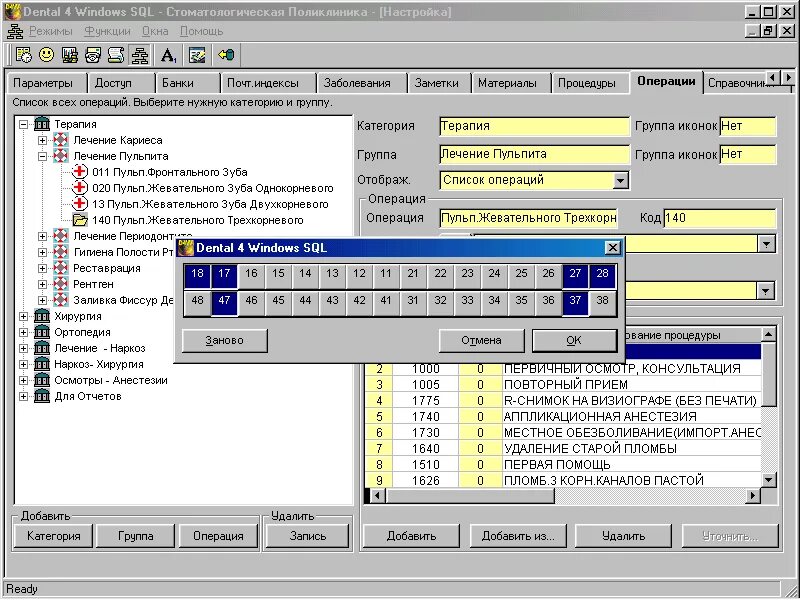Select tooth 48 in the lower row
The image size is (800, 600).
[x=197, y=301]
